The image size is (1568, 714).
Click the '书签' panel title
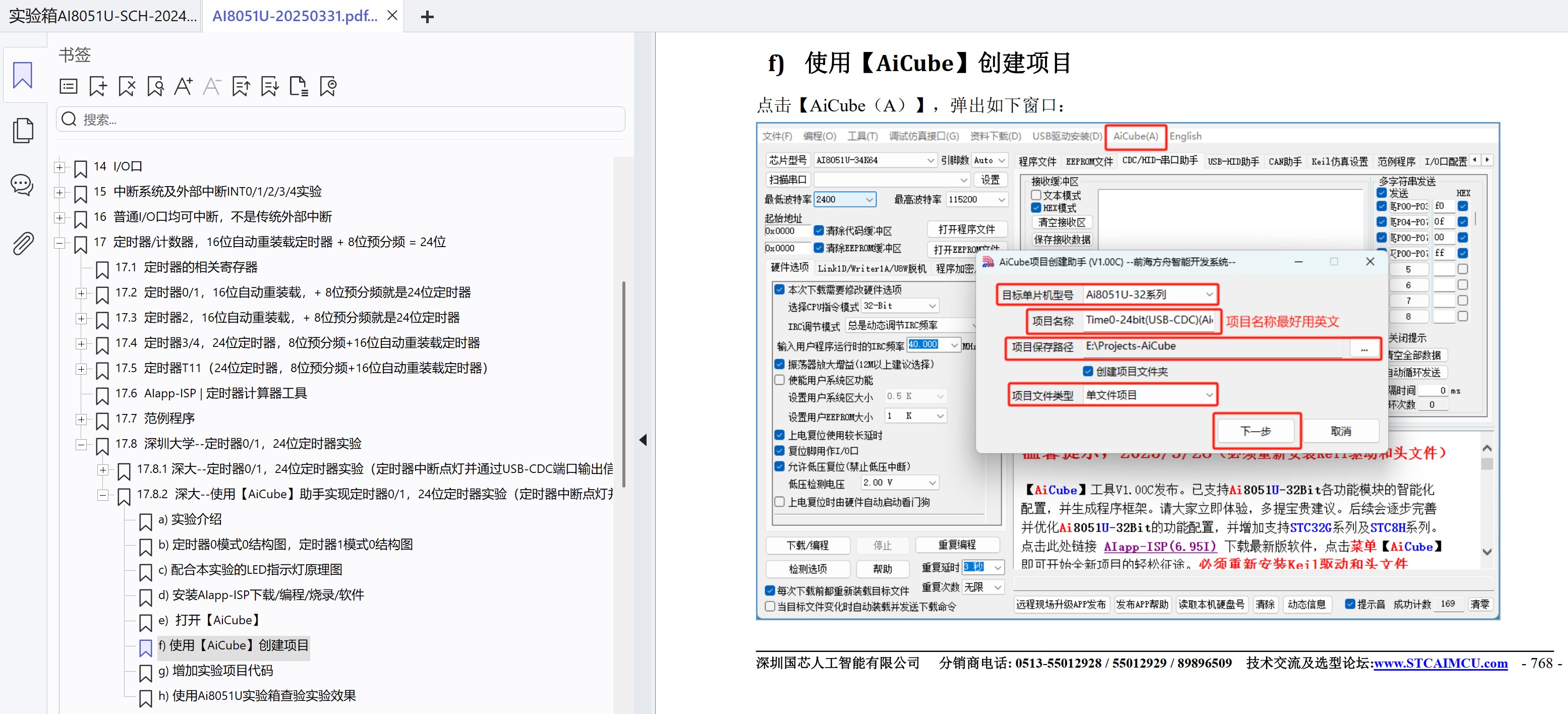[x=75, y=55]
